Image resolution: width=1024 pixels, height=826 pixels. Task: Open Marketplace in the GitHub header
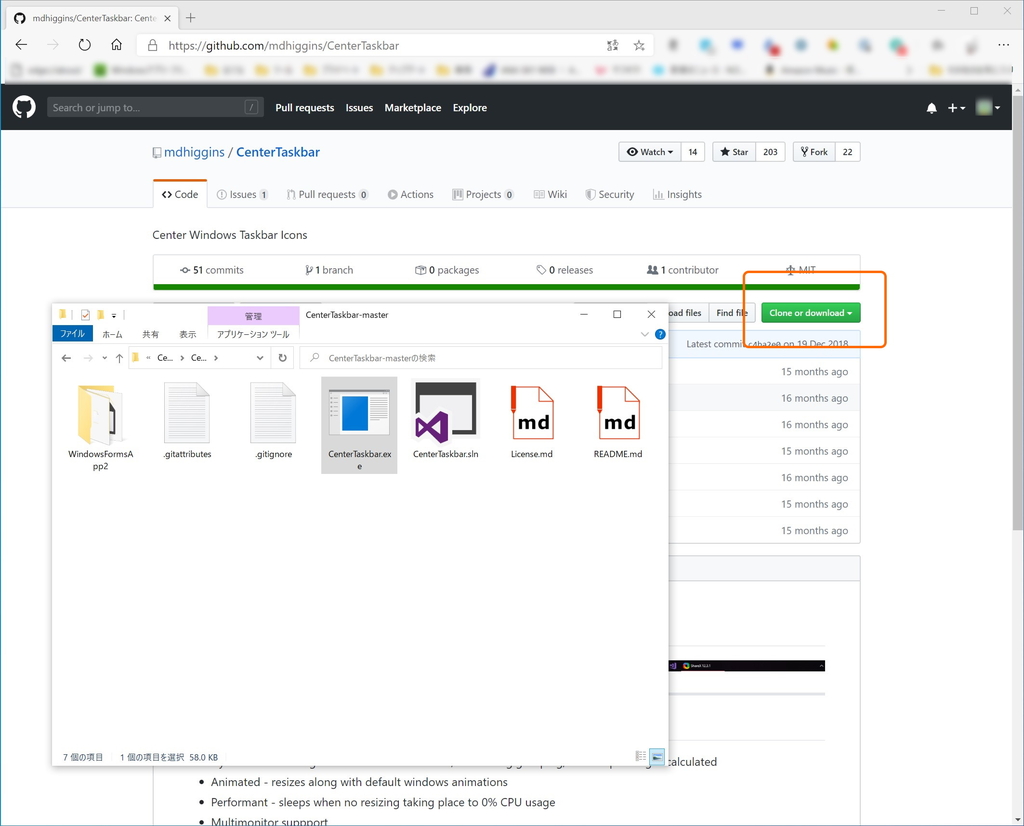(x=413, y=108)
